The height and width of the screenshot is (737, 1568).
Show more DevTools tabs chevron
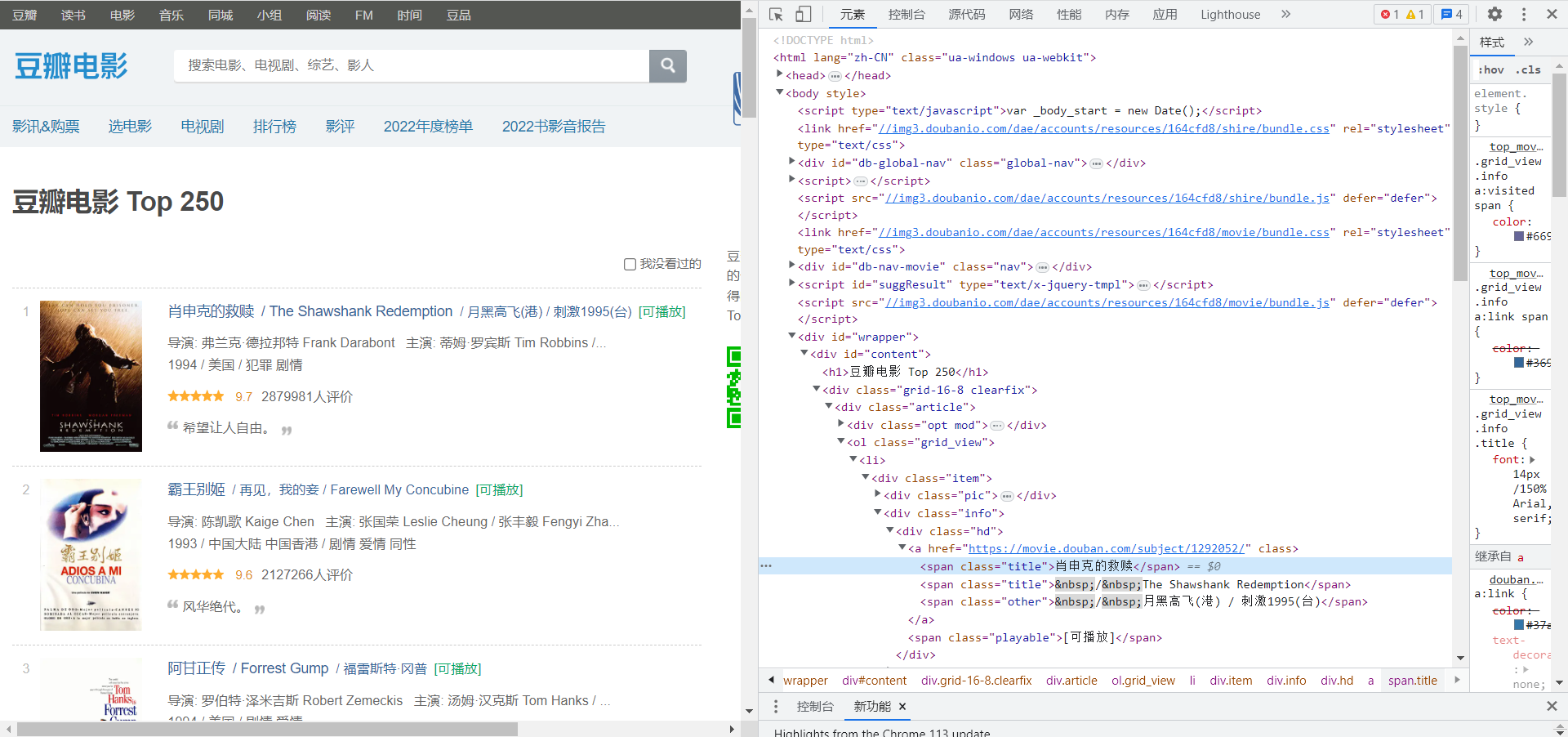click(1285, 14)
